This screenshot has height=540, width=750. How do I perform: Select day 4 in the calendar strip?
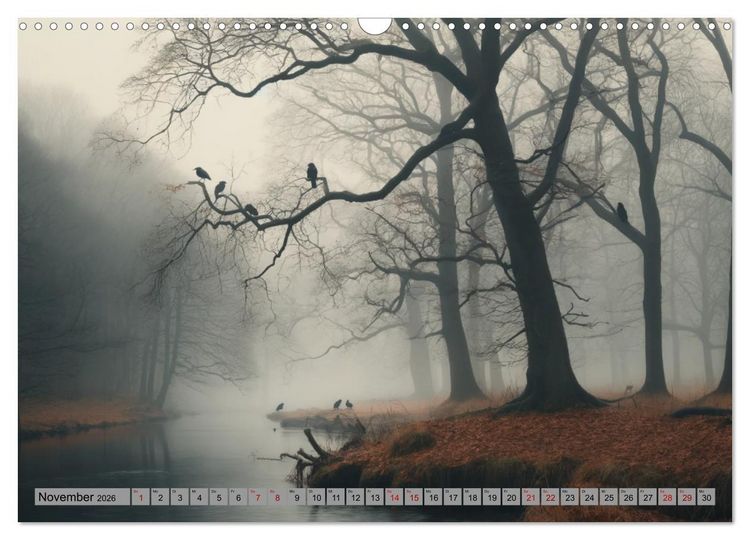[x=199, y=497]
